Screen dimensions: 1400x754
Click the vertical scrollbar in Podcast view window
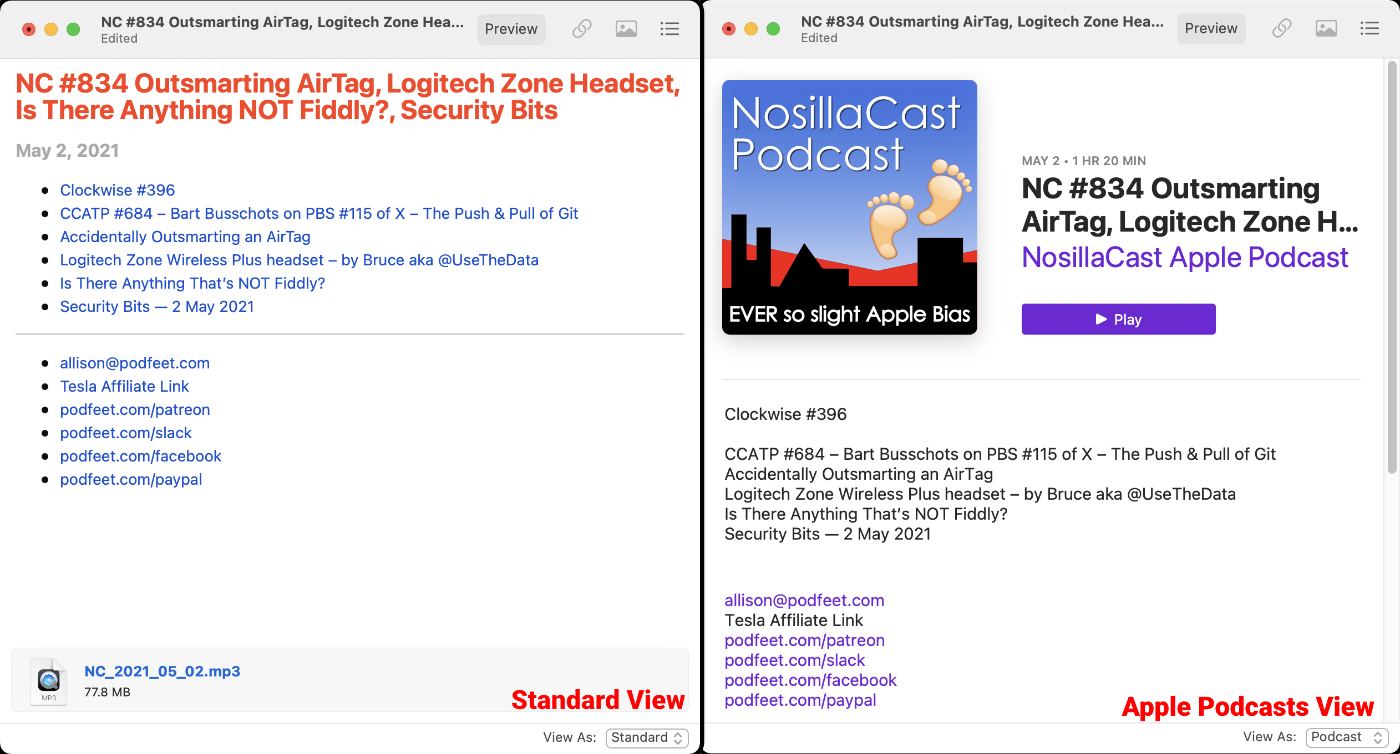tap(1392, 267)
